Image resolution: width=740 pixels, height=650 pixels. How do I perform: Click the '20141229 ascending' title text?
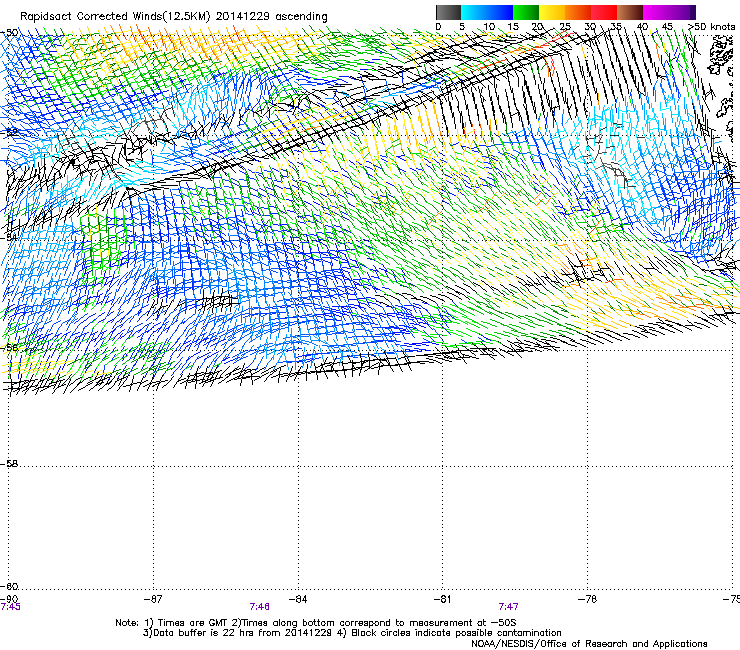(x=271, y=17)
